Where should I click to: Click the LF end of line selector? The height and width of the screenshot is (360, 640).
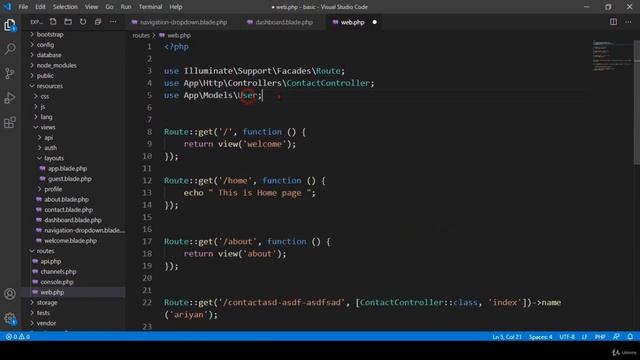[x=584, y=337]
